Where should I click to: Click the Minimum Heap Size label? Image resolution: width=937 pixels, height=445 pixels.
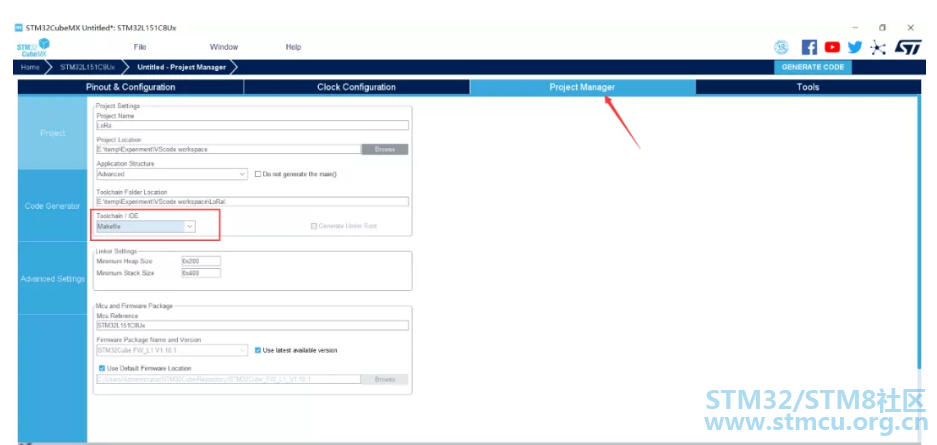tap(124, 261)
